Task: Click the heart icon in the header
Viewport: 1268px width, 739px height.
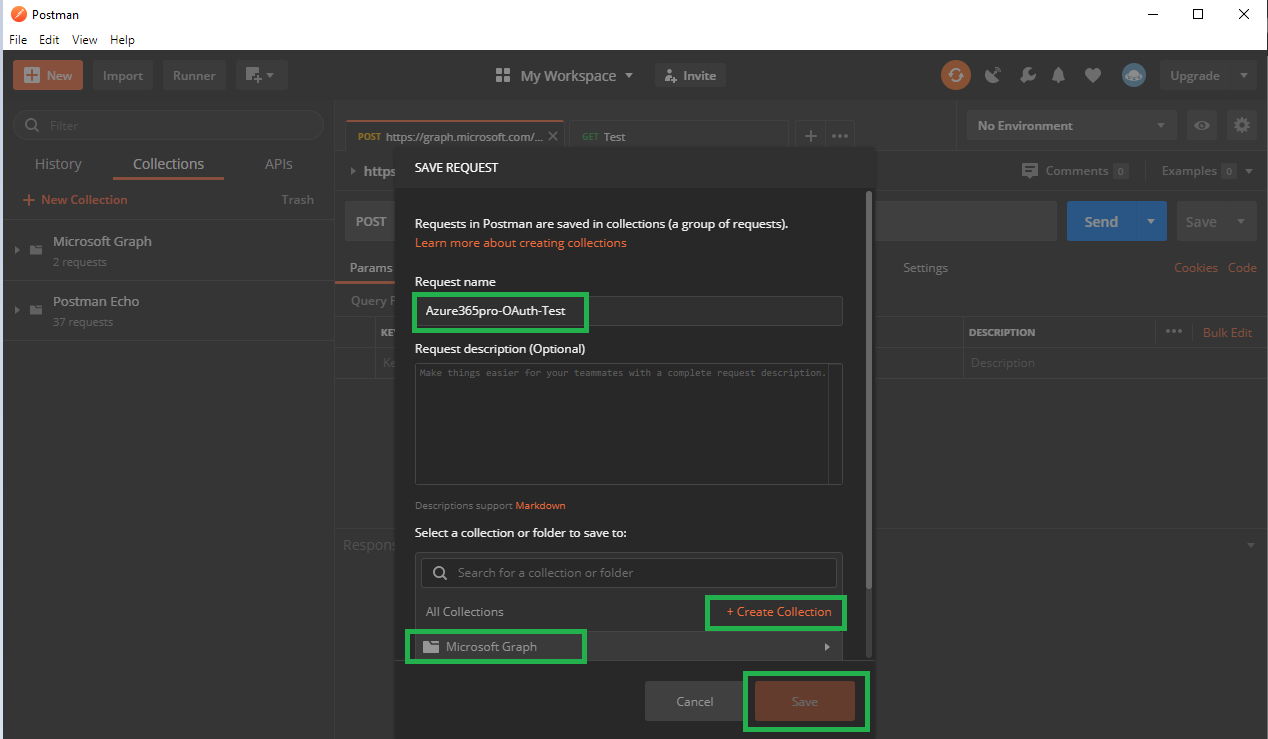Action: (x=1093, y=75)
